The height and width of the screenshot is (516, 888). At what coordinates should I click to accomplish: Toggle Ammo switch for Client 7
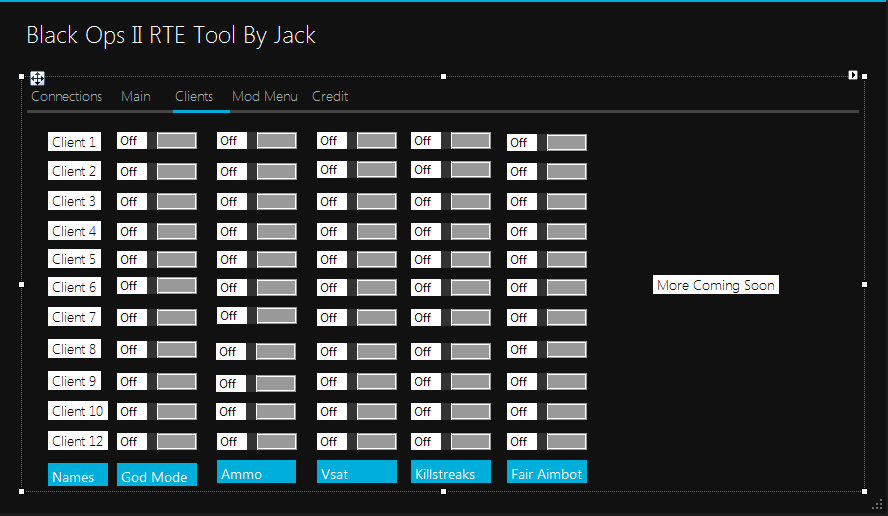tap(257, 315)
